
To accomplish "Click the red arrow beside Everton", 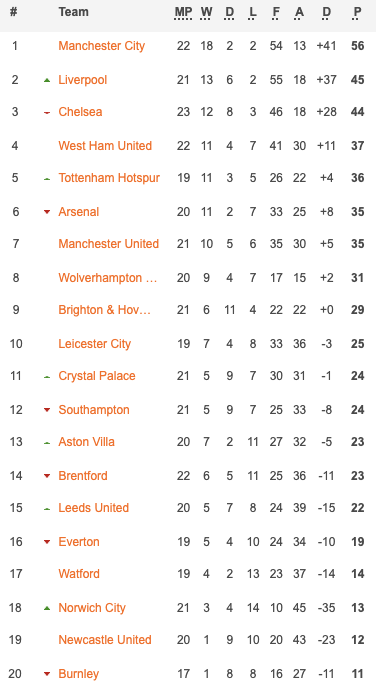I will [47, 542].
